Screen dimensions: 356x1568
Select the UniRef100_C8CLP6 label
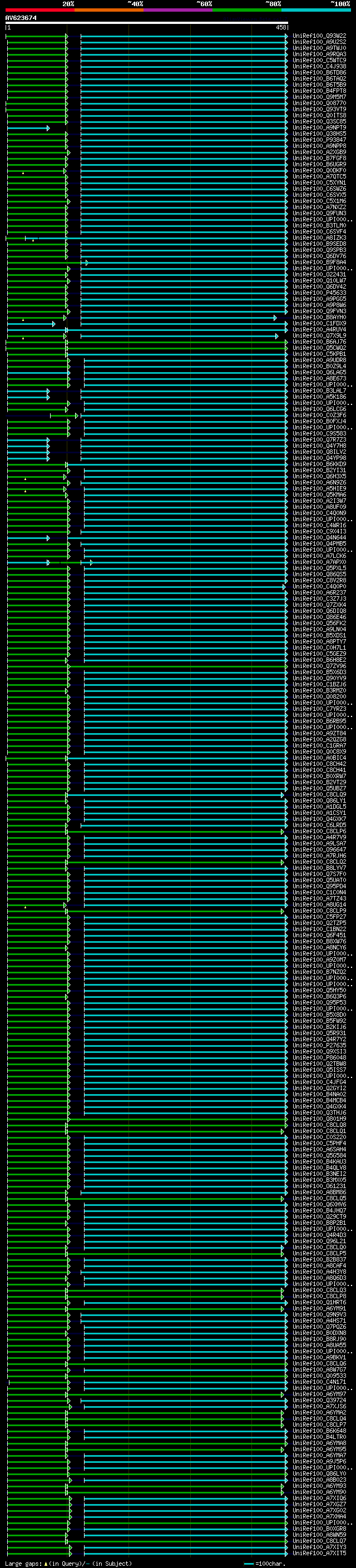click(319, 832)
